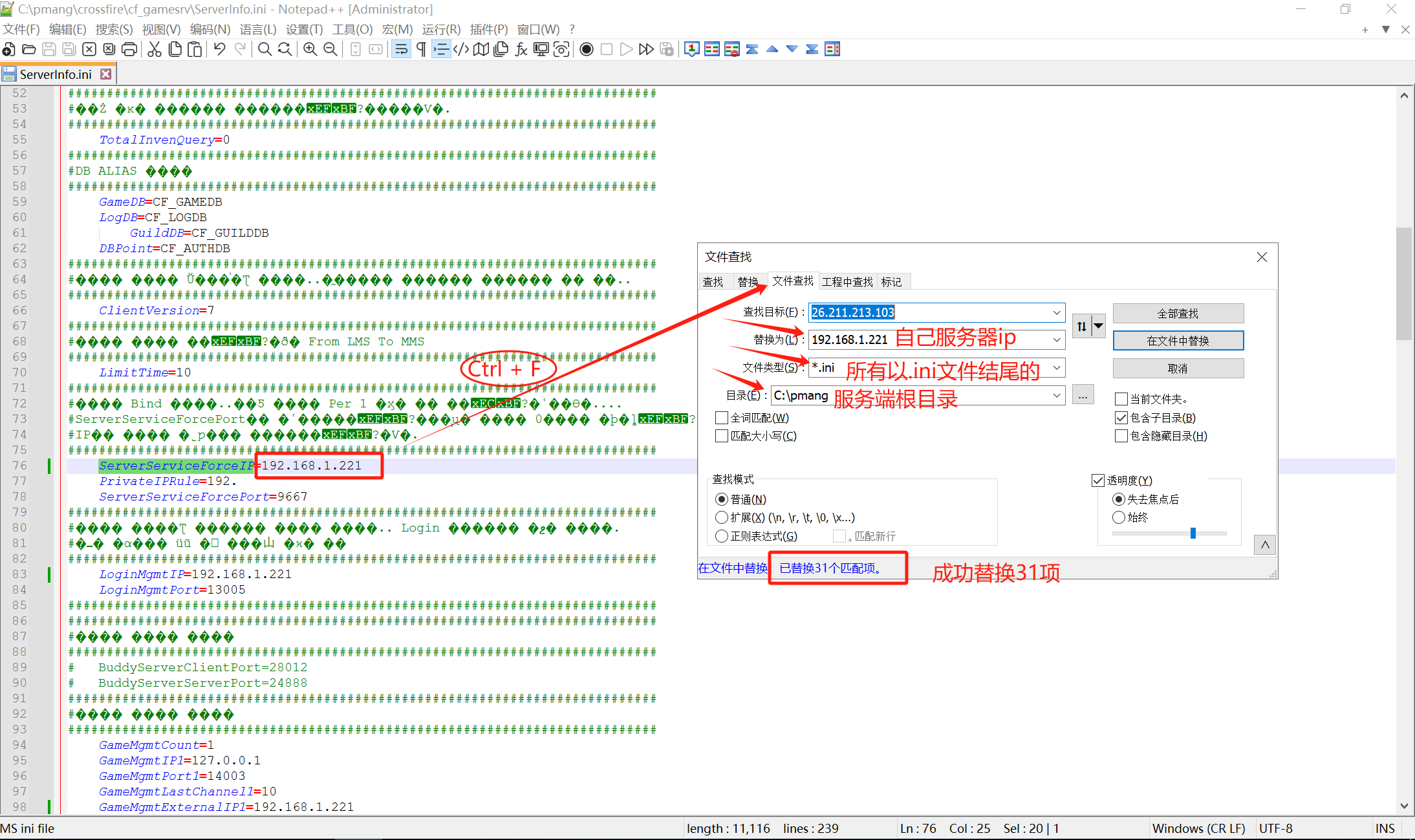Click Show all characters pilcrow icon

[421, 49]
